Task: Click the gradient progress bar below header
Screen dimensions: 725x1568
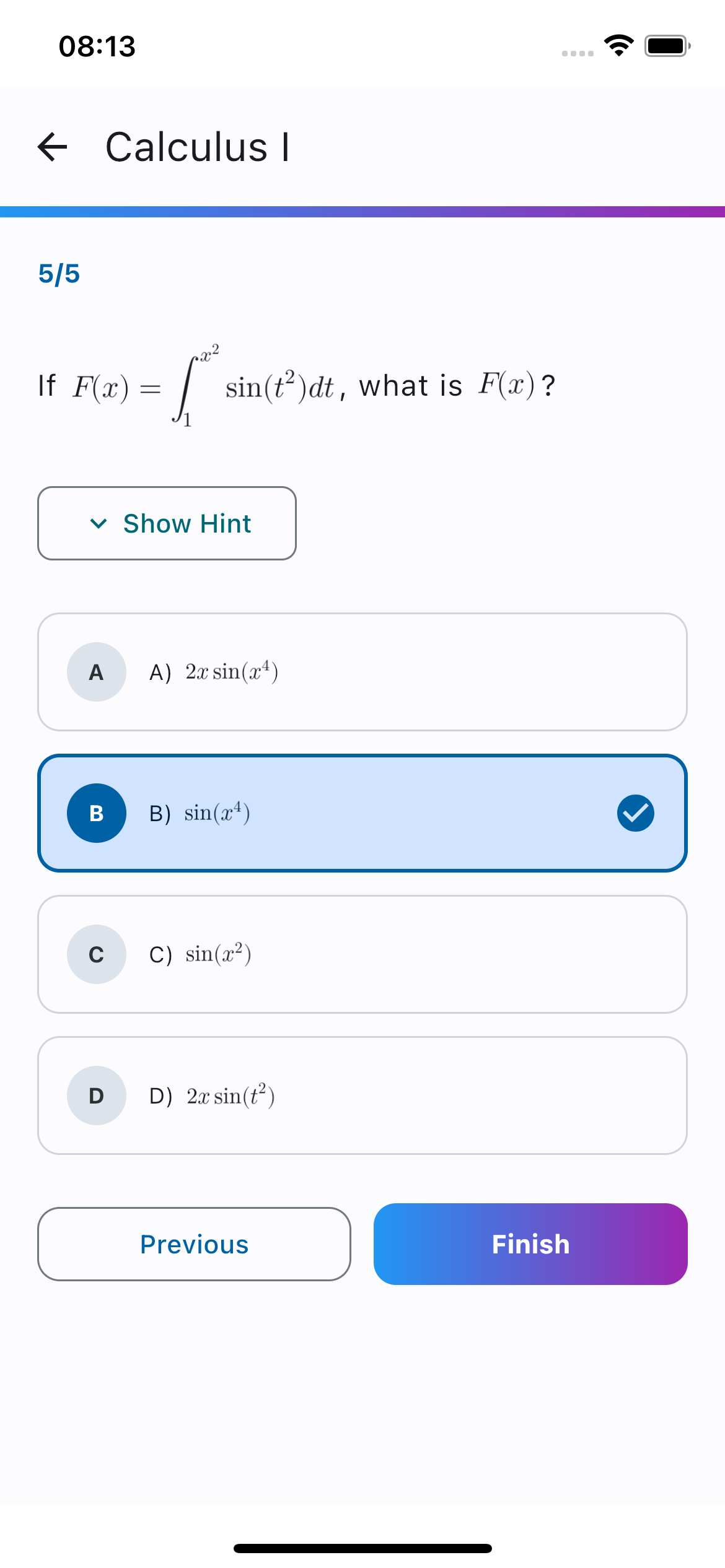Action: pyautogui.click(x=362, y=211)
